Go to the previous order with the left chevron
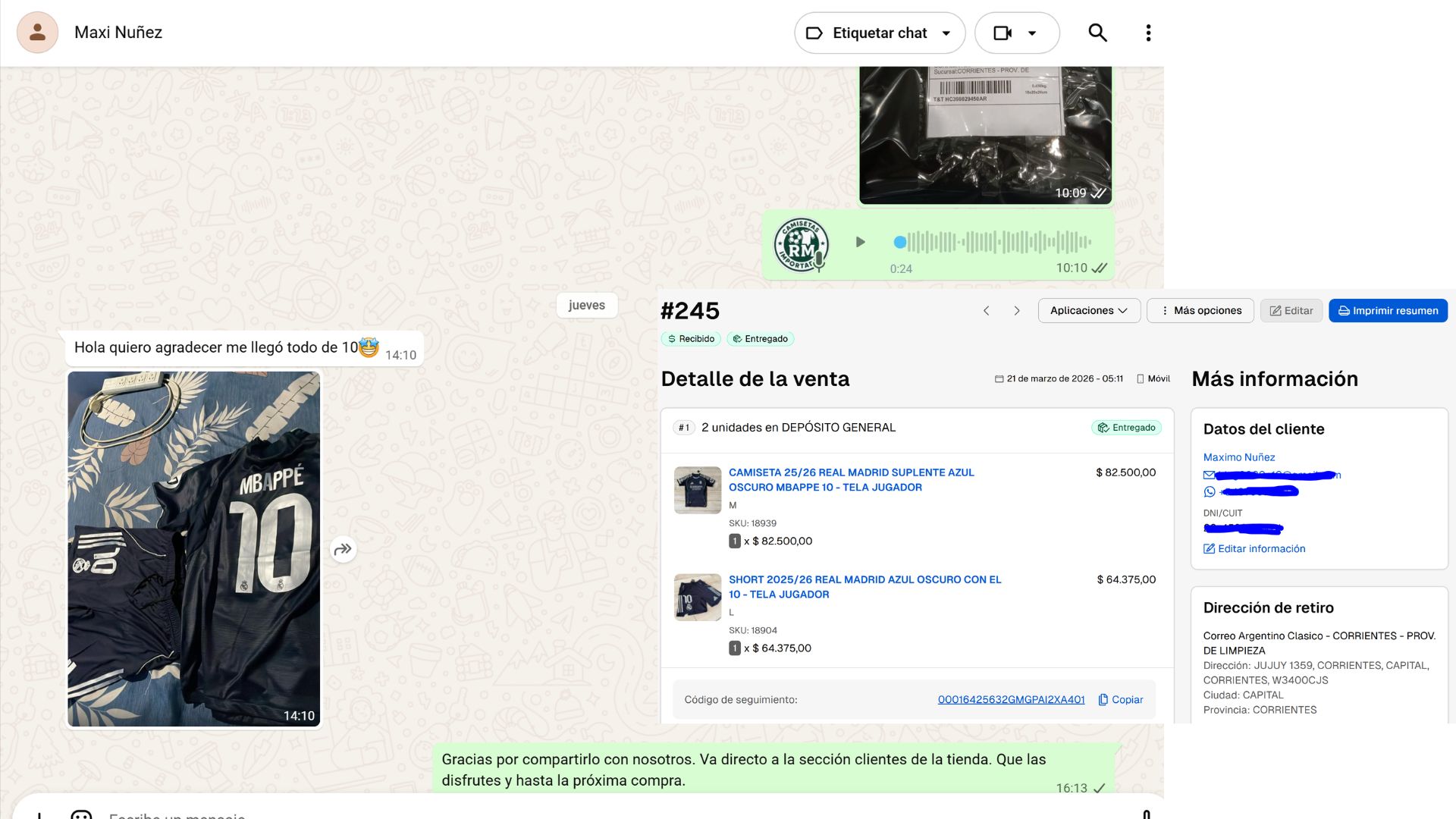This screenshot has height=819, width=1456. tap(986, 311)
